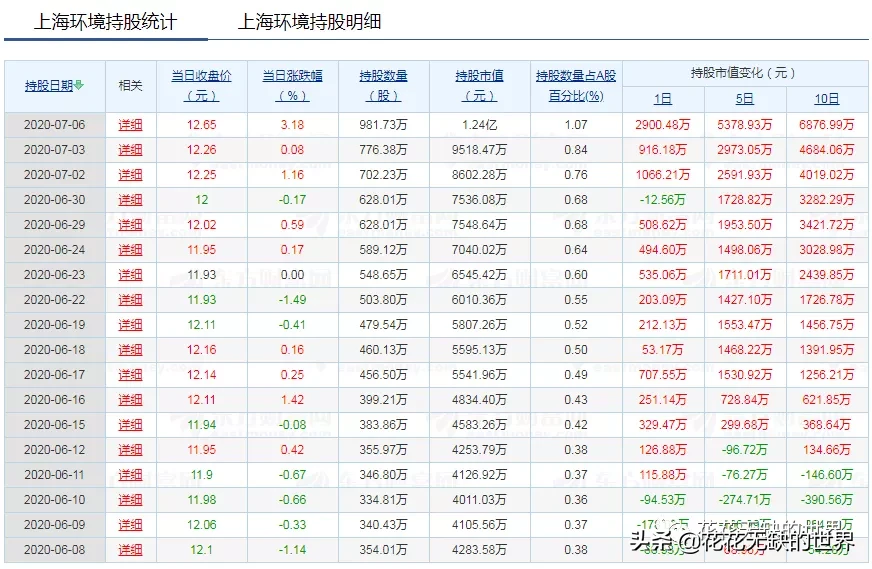
Task: Click the closing price 12.26
Action: click(x=201, y=150)
